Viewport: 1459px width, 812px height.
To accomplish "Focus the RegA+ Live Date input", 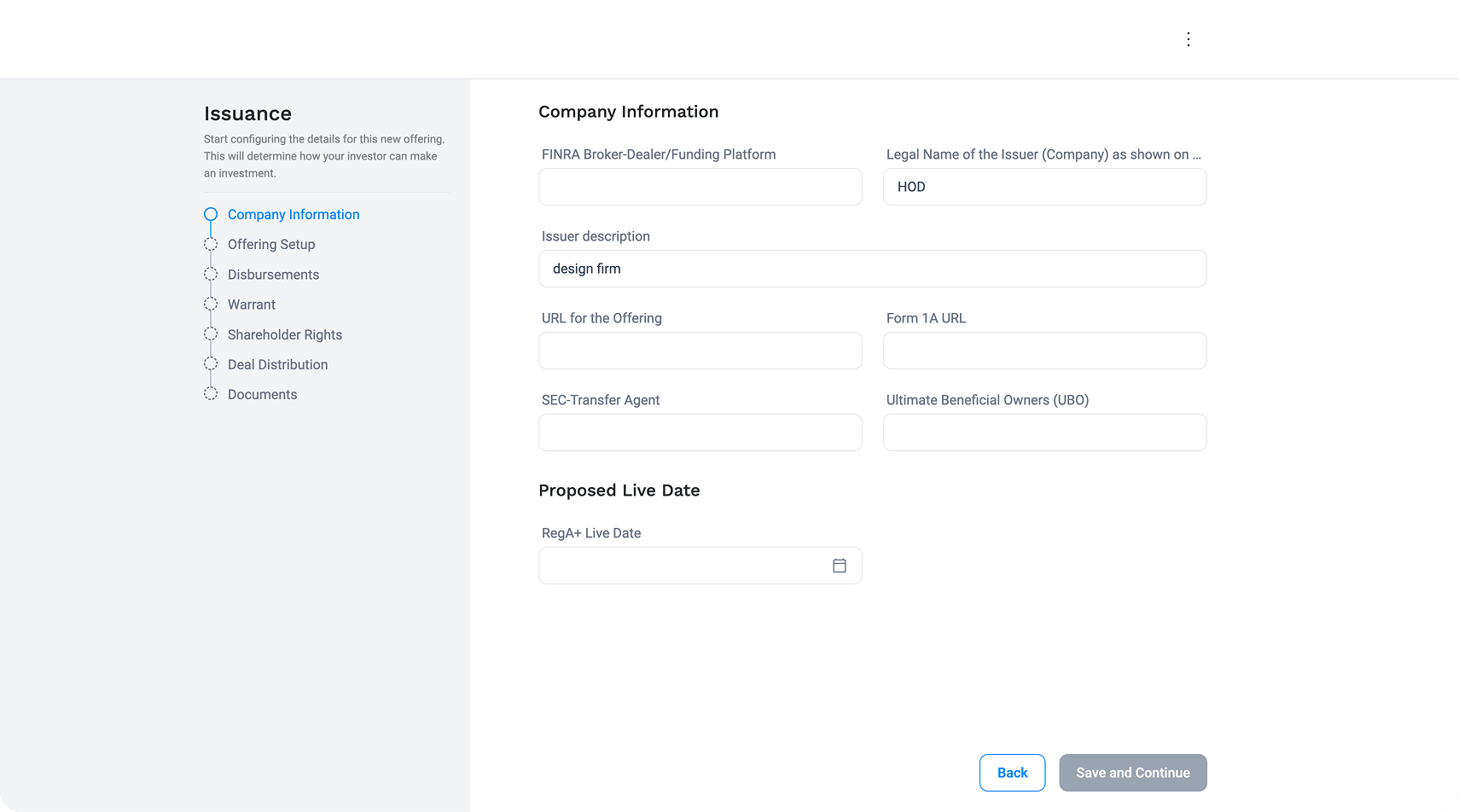I will coord(700,565).
